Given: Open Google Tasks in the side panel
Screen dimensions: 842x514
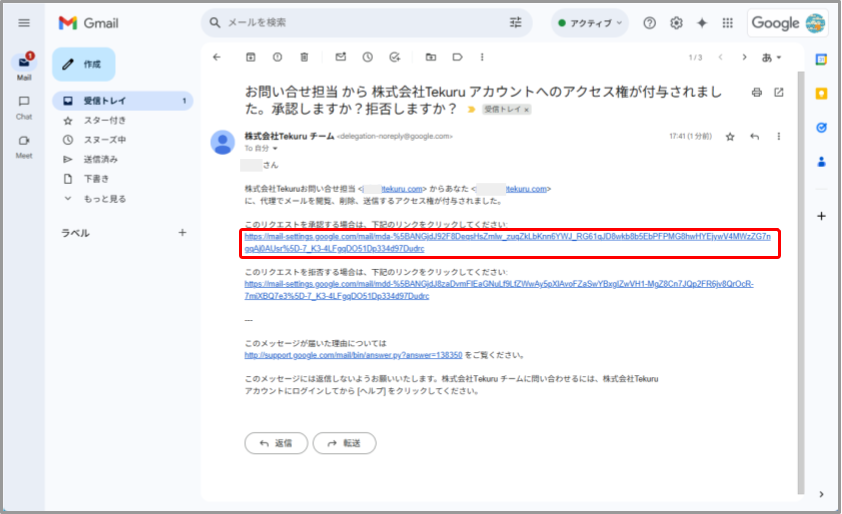Looking at the screenshot, I should 821,128.
